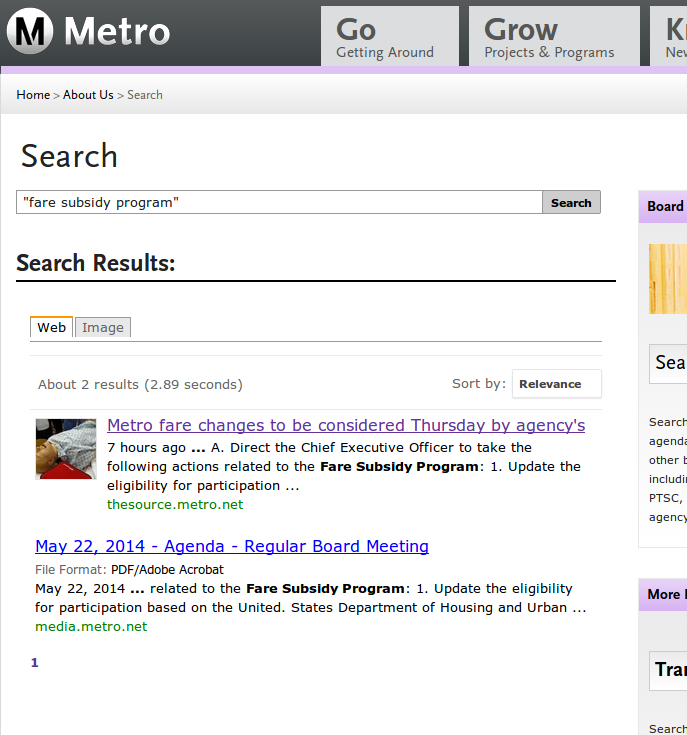The height and width of the screenshot is (735, 687).
Task: Switch to the Image results tab
Action: [x=103, y=327]
